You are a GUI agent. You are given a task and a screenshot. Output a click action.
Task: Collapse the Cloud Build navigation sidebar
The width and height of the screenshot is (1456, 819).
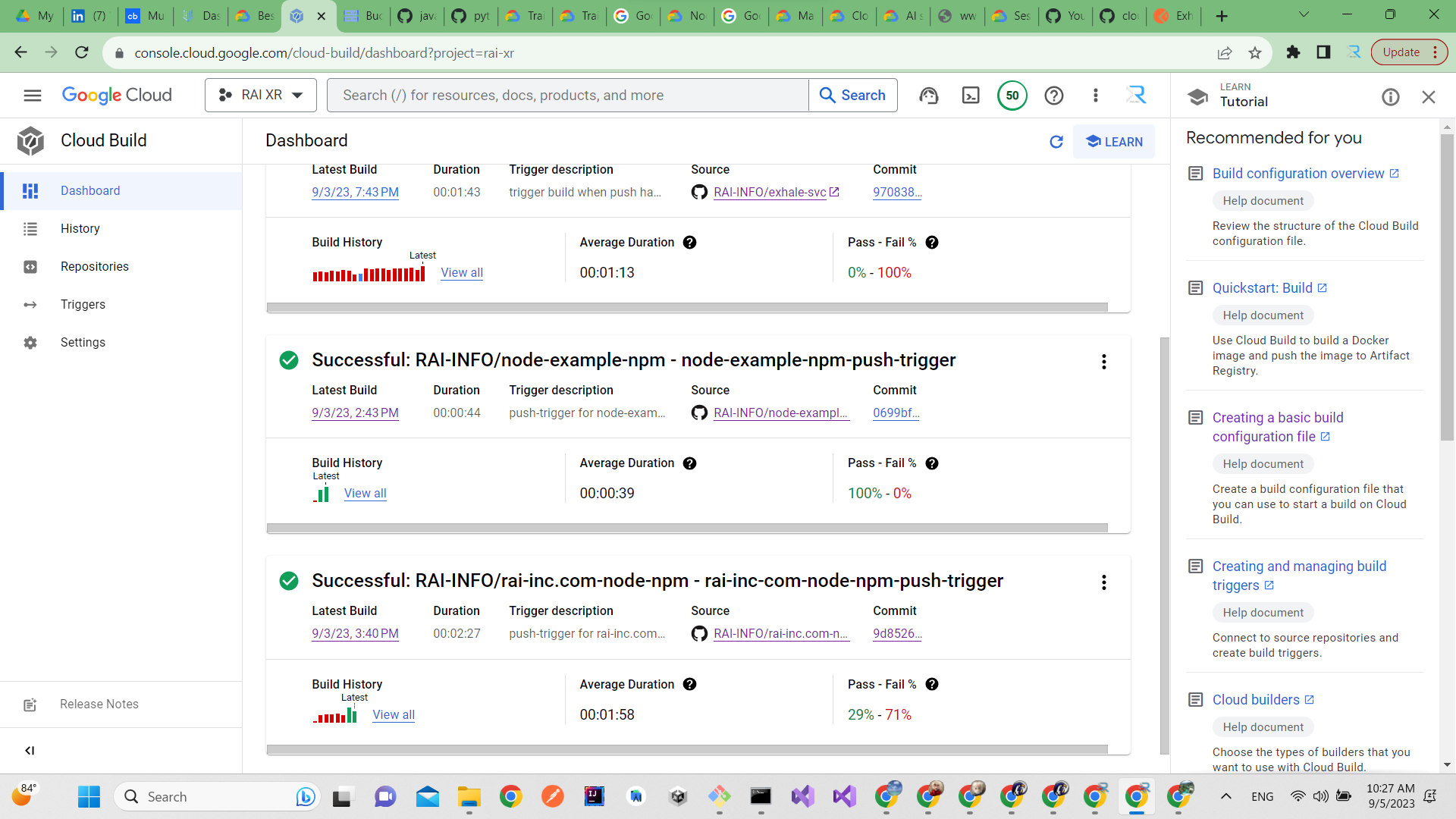pos(30,750)
